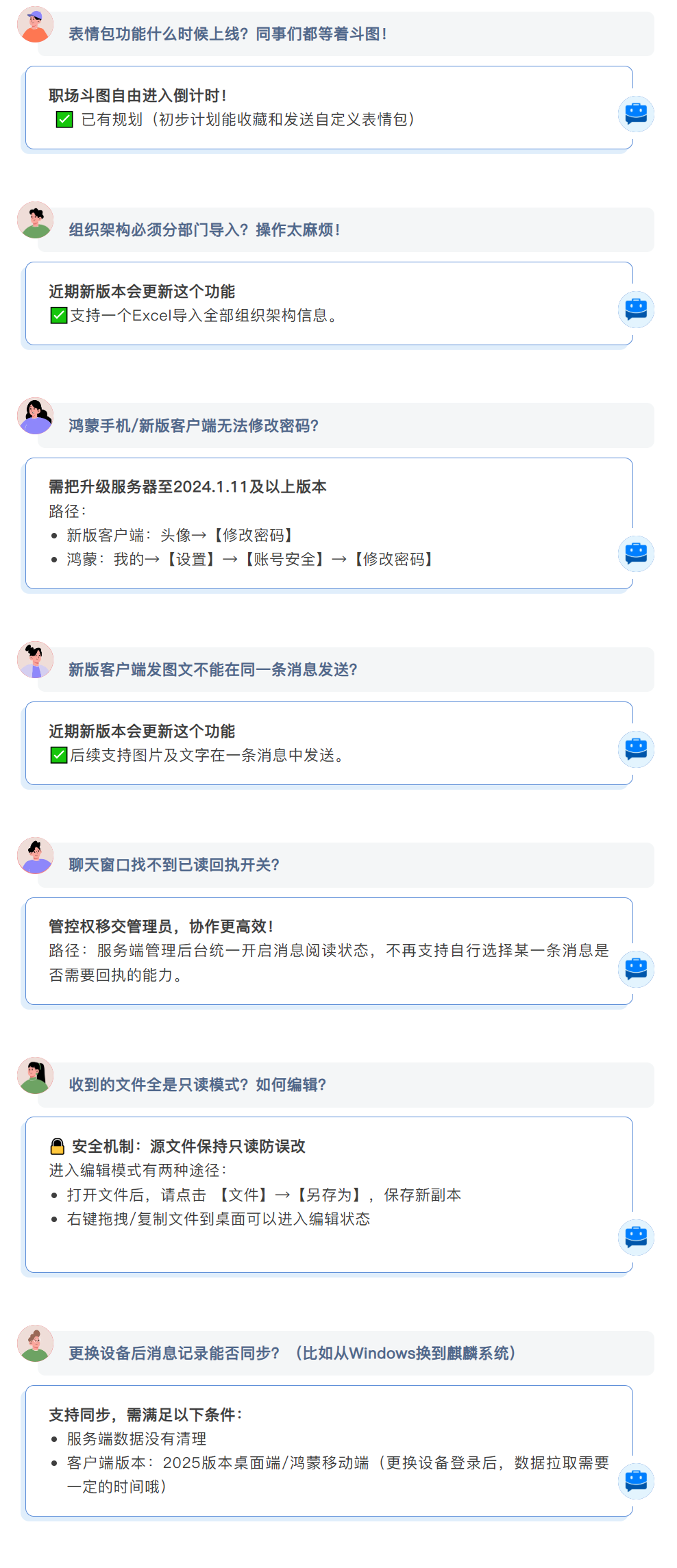Click the bot icon beside the 职场斗图 answer
The image size is (677, 1568).
(x=636, y=114)
